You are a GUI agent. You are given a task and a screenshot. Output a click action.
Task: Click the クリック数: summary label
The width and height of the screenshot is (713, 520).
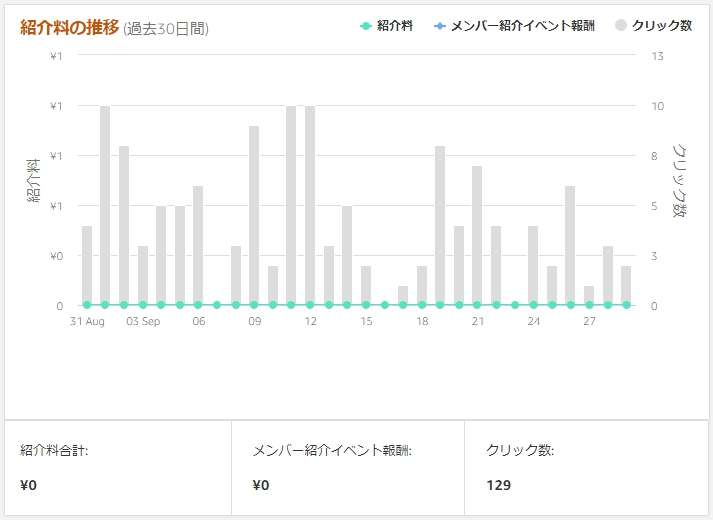point(520,450)
